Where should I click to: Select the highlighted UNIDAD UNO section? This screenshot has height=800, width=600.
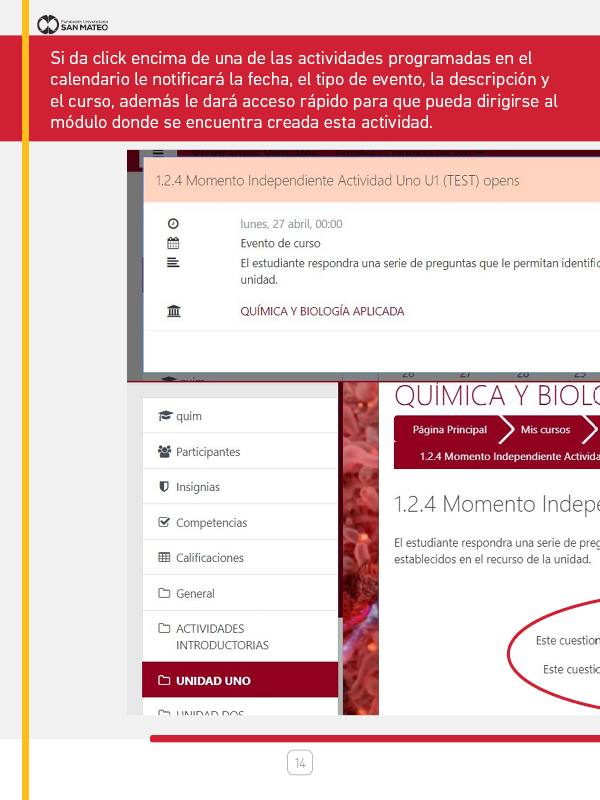[x=213, y=681]
